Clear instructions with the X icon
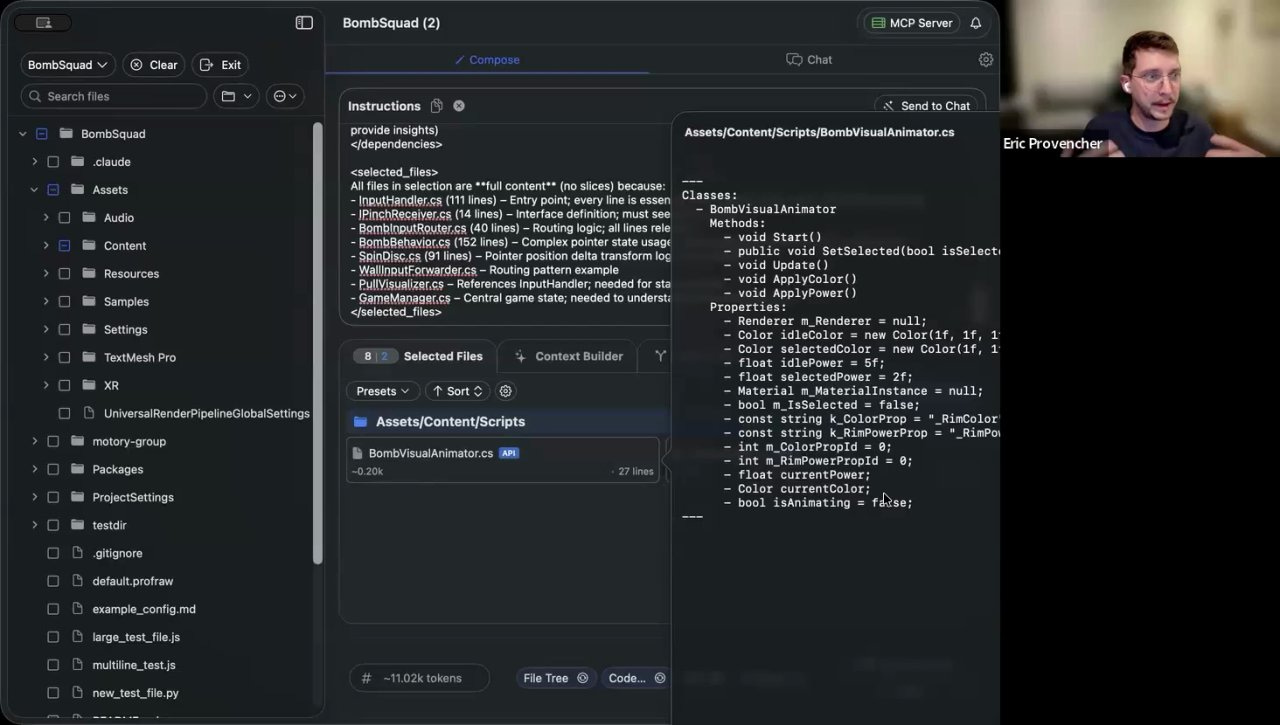 tap(459, 106)
